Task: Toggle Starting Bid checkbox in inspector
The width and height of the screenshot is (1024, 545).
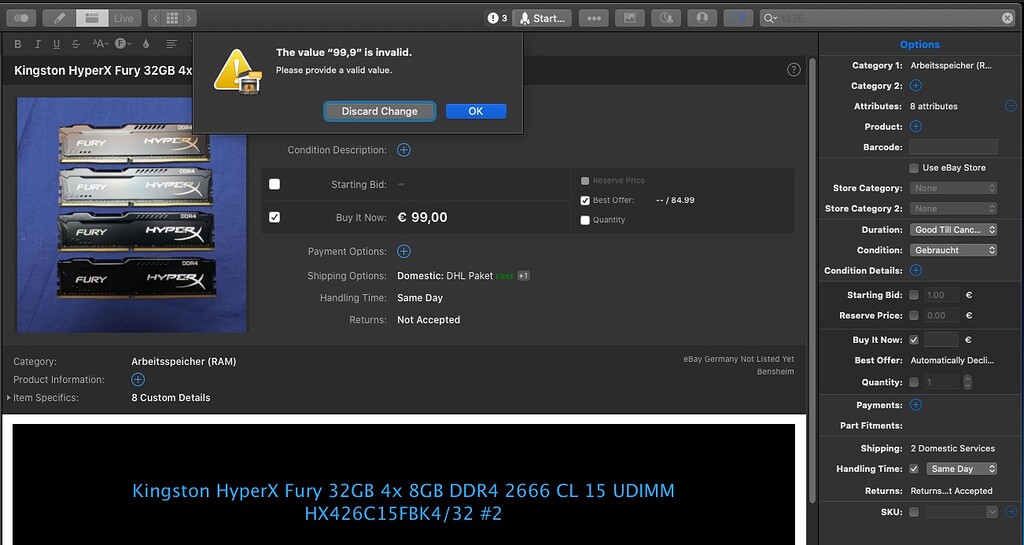Action: [914, 295]
